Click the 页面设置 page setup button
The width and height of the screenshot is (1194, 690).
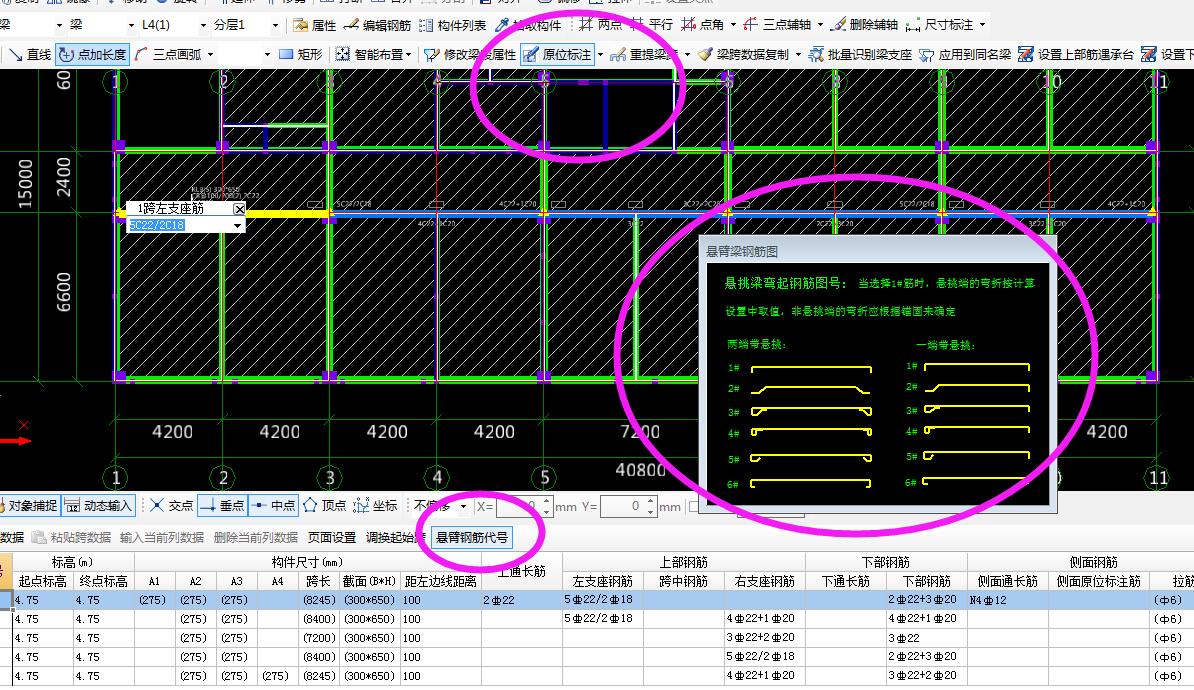pos(331,538)
